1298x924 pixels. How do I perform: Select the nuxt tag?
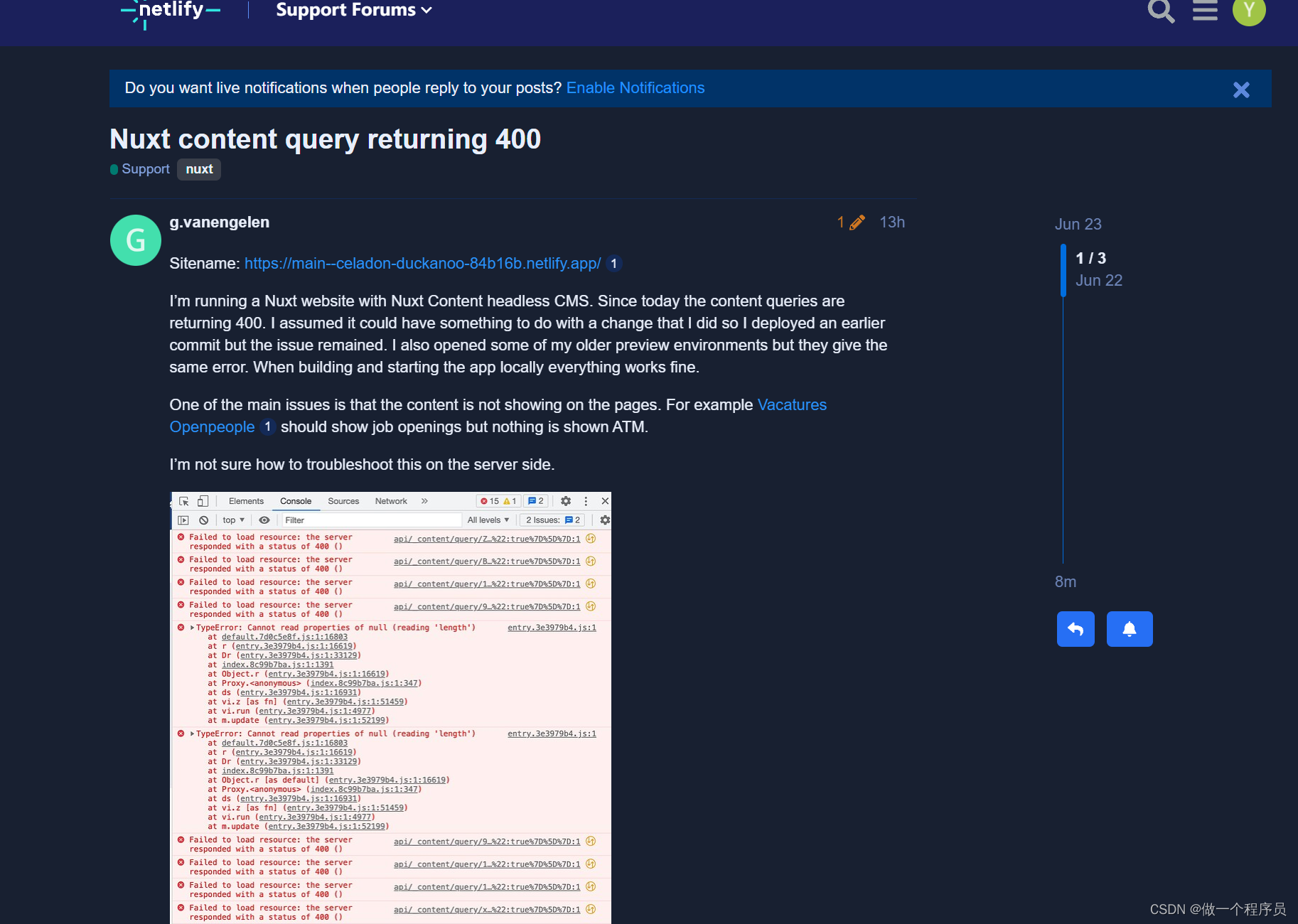click(x=199, y=169)
